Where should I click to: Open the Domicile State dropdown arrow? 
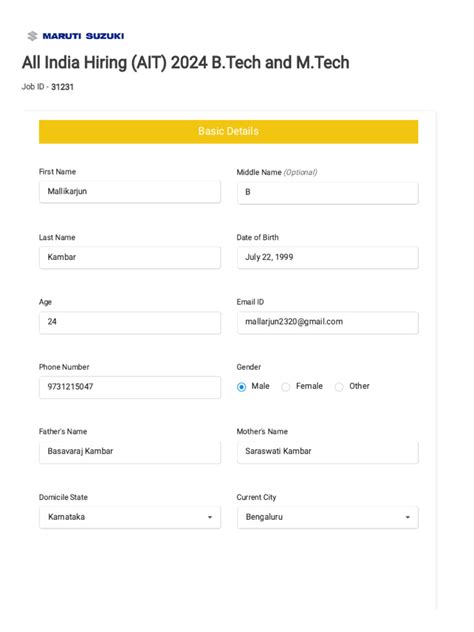[210, 518]
